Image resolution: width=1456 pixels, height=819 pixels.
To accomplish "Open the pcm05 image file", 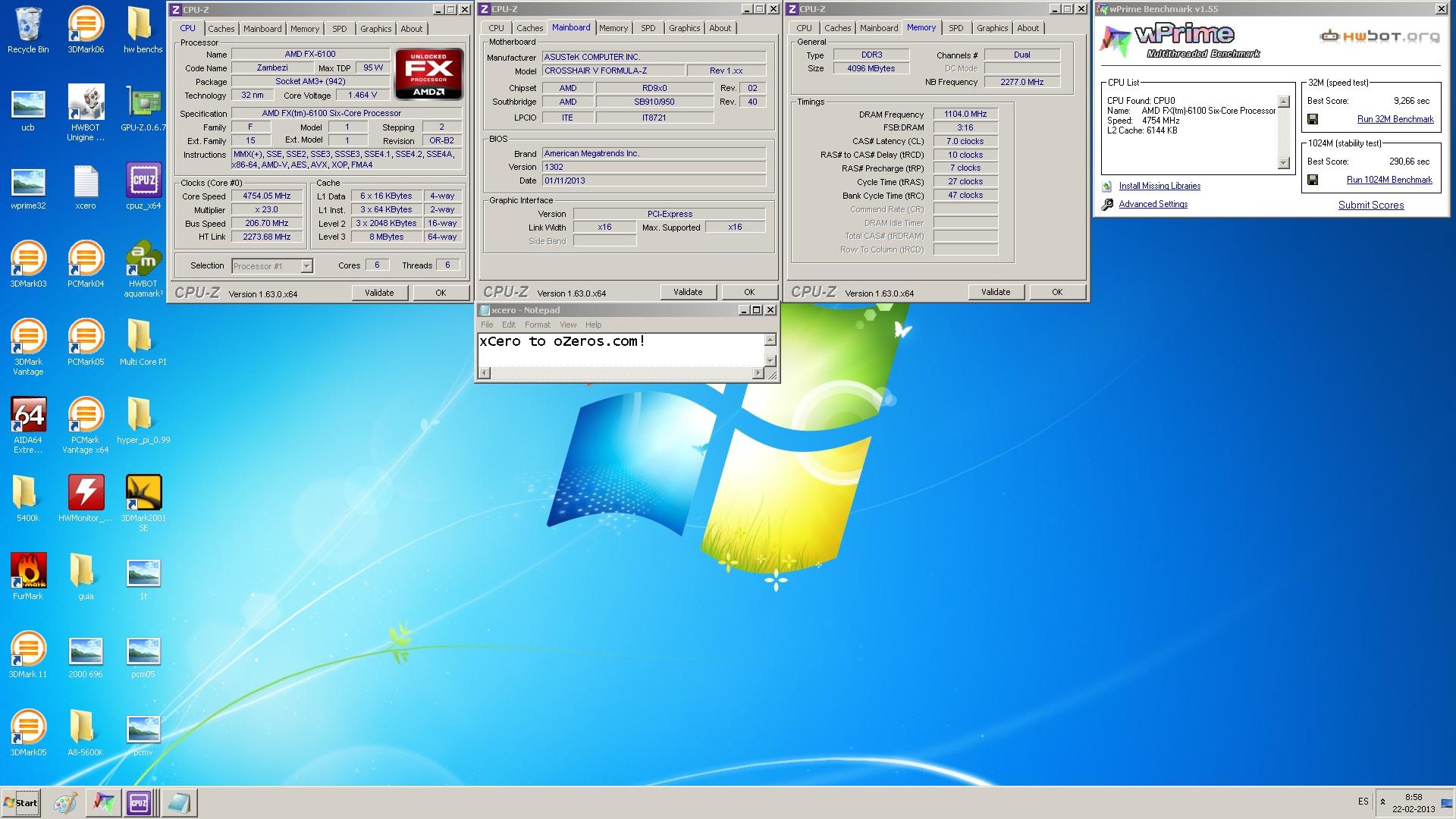I will [143, 655].
